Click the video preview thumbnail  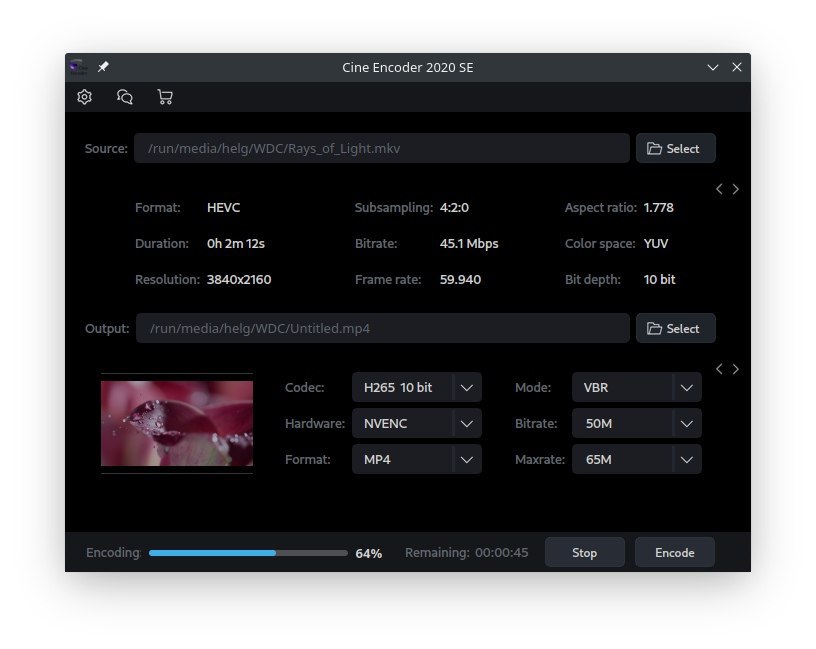[177, 423]
